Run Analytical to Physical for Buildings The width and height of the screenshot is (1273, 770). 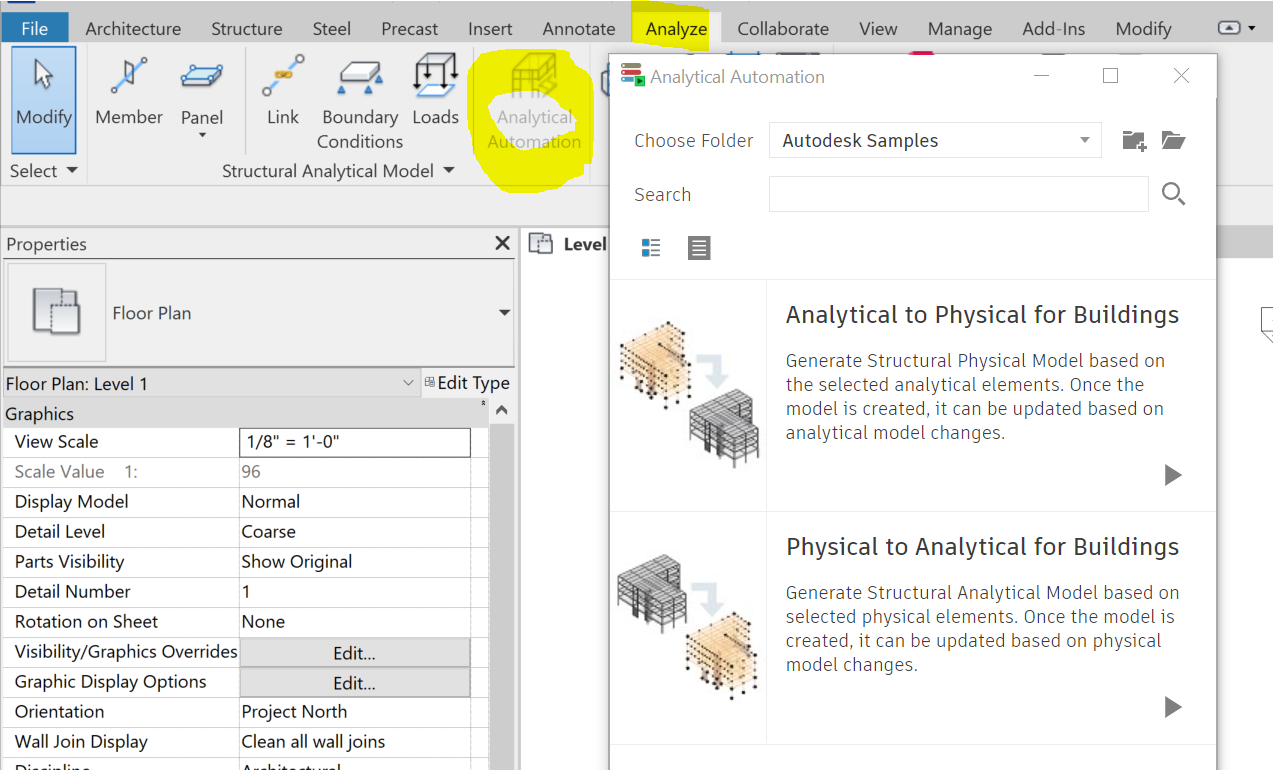(x=1172, y=475)
